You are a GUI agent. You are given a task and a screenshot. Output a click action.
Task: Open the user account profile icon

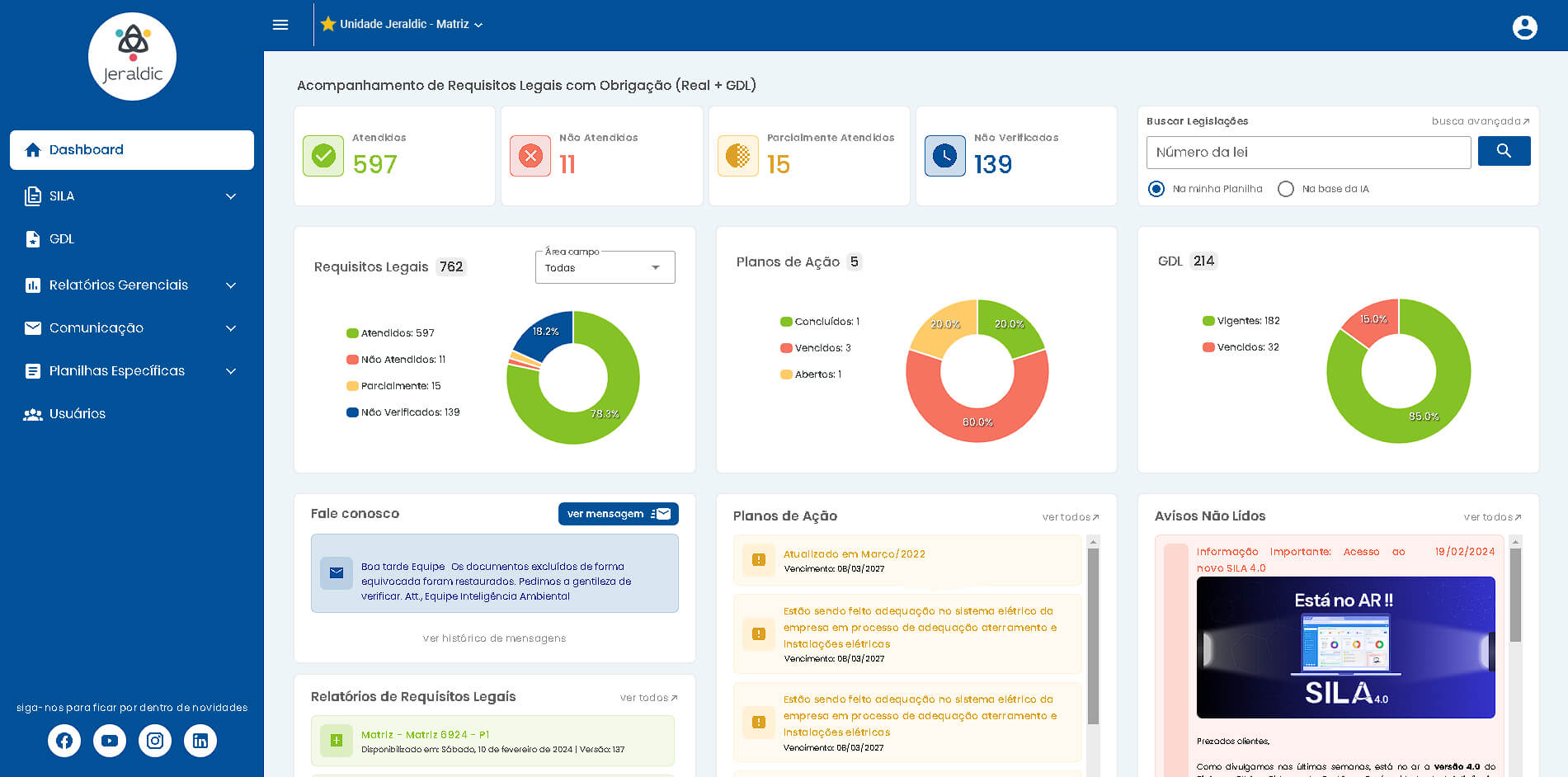tap(1524, 27)
